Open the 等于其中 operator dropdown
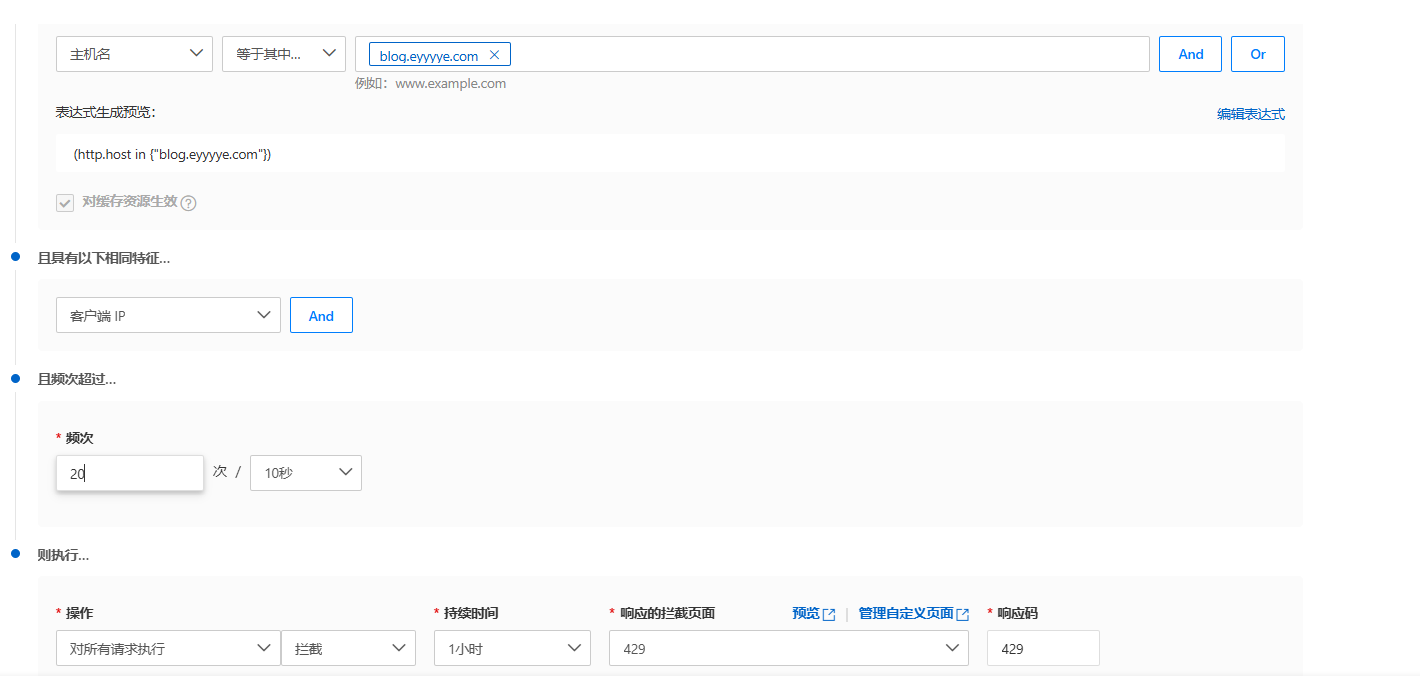Image resolution: width=1420 pixels, height=693 pixels. tap(283, 54)
